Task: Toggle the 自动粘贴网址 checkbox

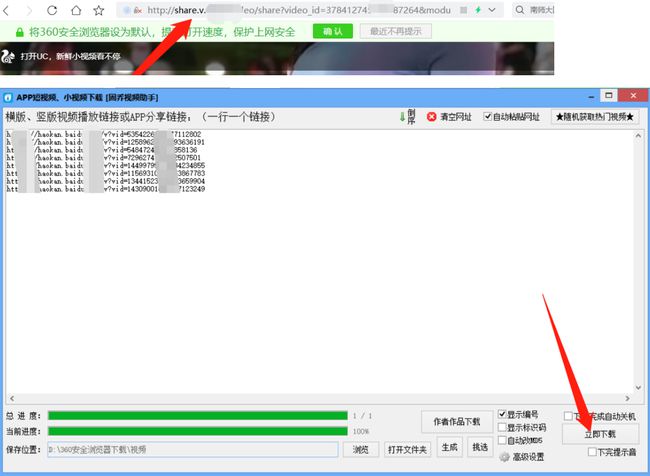Action: 488,117
